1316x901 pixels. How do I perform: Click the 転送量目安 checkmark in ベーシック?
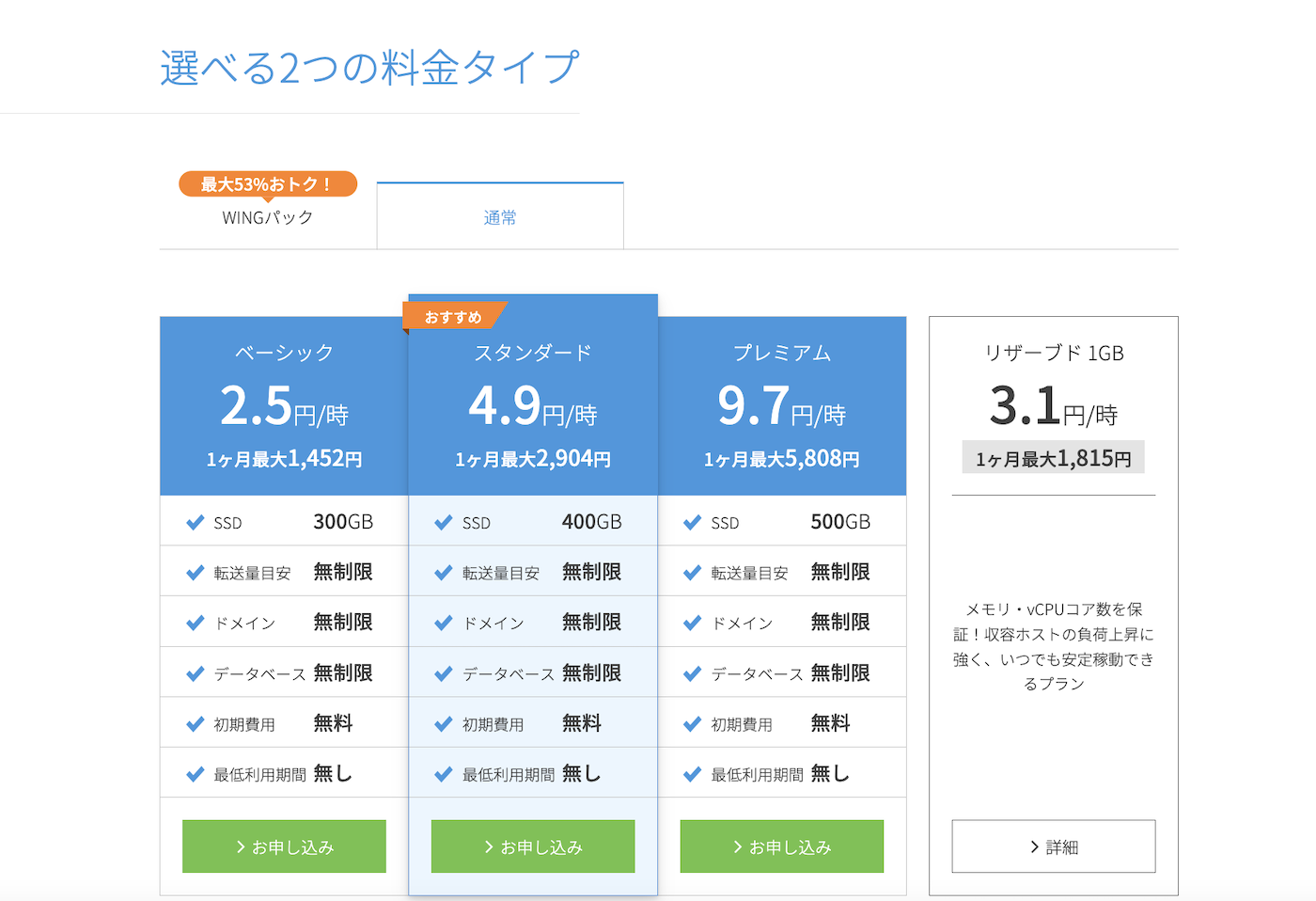(195, 572)
